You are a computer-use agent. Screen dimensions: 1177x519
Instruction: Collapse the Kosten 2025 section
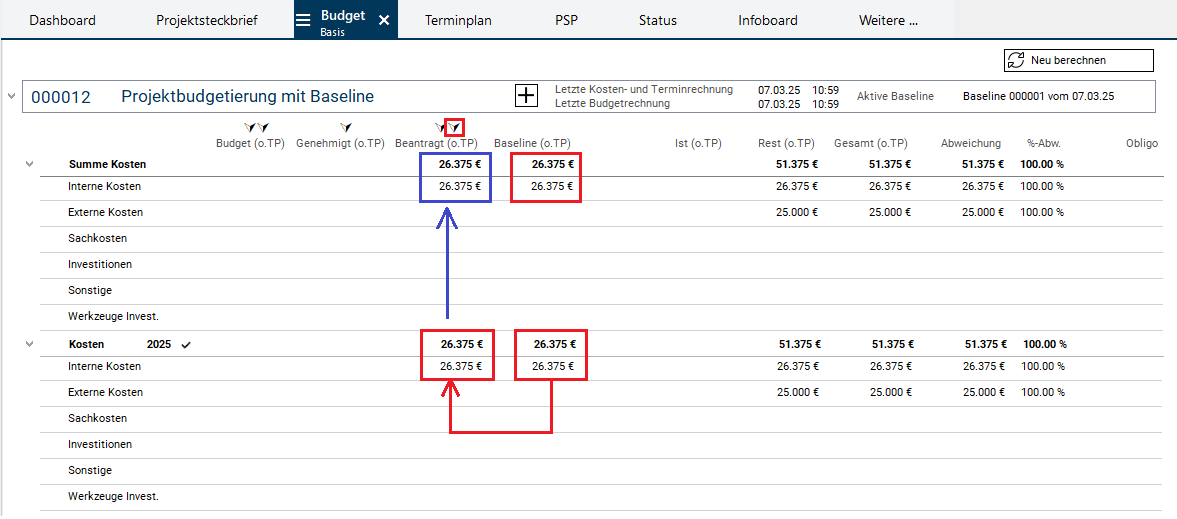coord(29,344)
